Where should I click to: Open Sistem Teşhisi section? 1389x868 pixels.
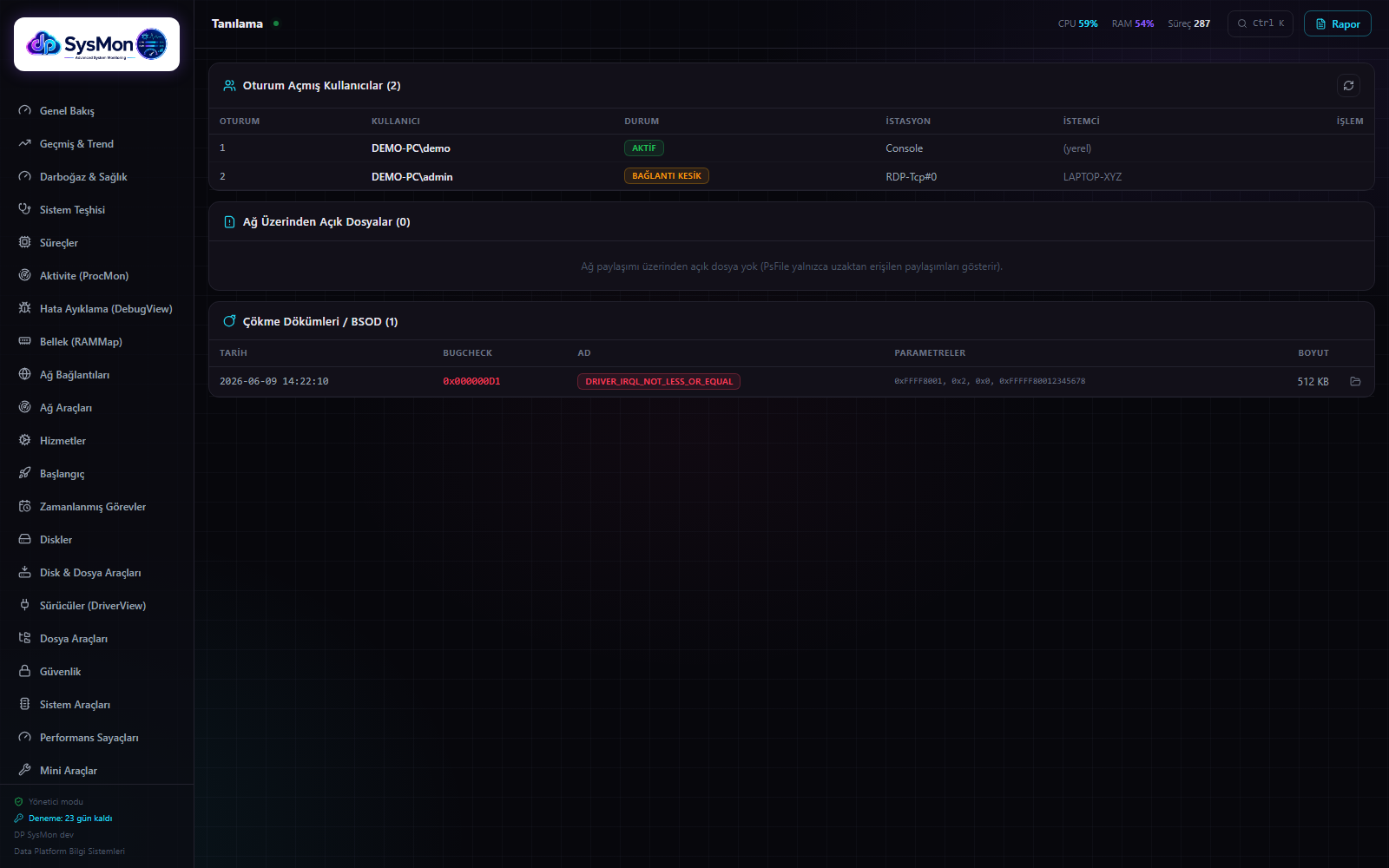point(96,210)
